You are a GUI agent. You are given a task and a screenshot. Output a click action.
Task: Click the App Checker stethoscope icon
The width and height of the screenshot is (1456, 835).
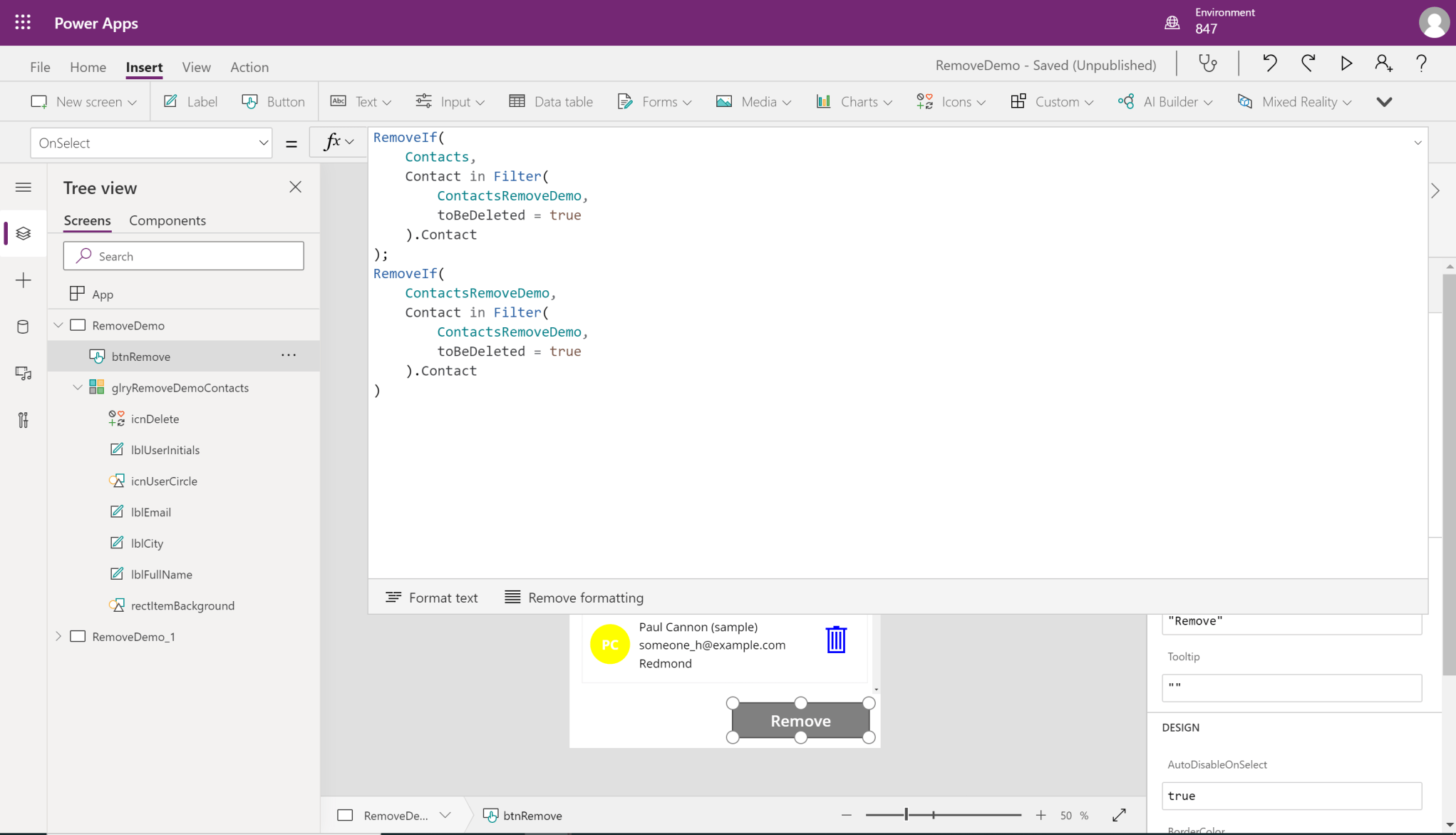(1207, 64)
